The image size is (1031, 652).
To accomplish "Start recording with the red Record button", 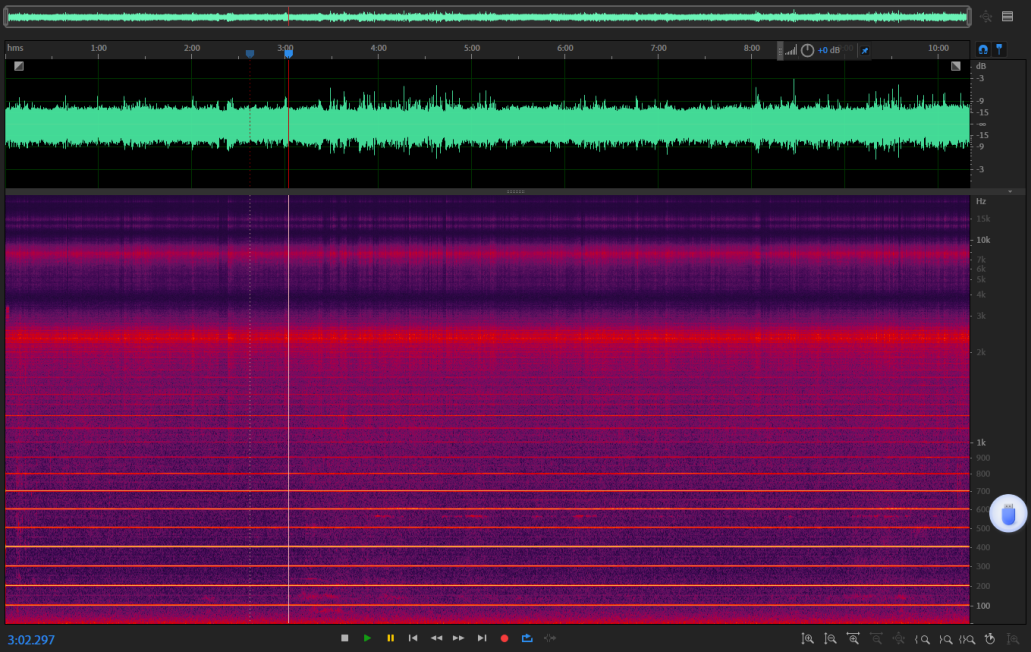I will pyautogui.click(x=505, y=638).
